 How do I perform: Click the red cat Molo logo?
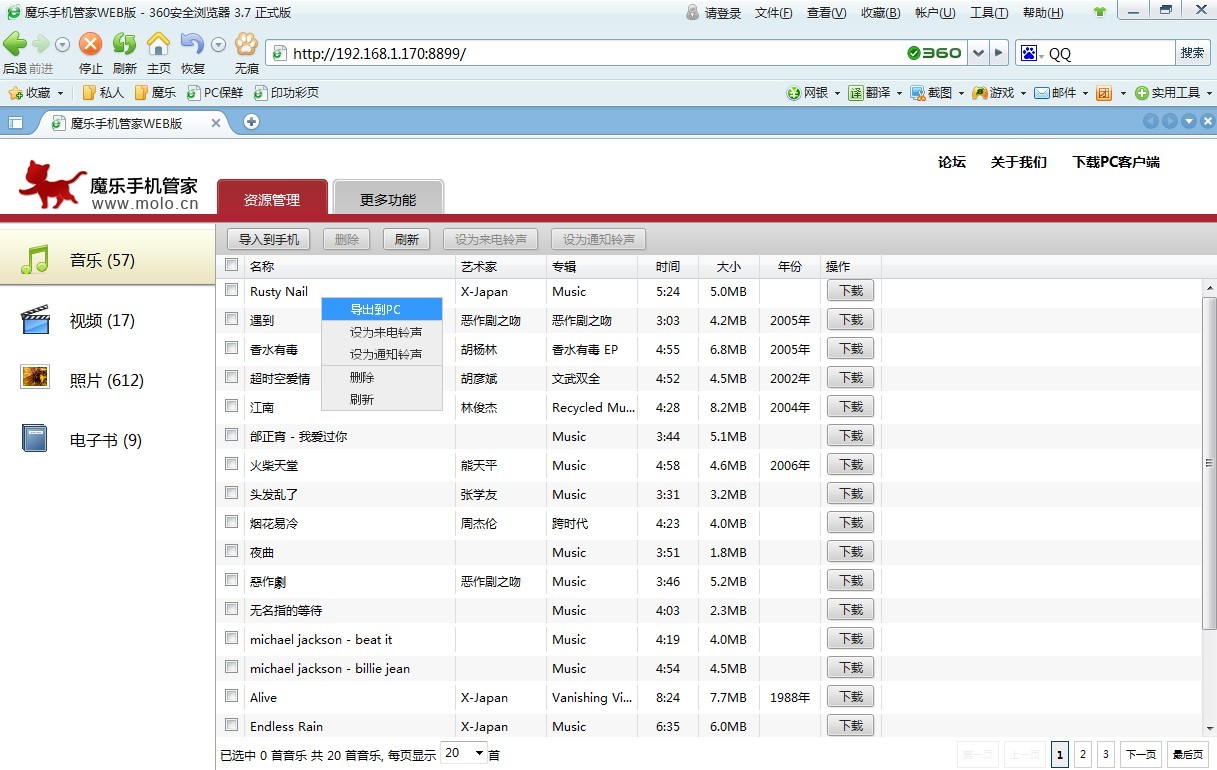(52, 183)
